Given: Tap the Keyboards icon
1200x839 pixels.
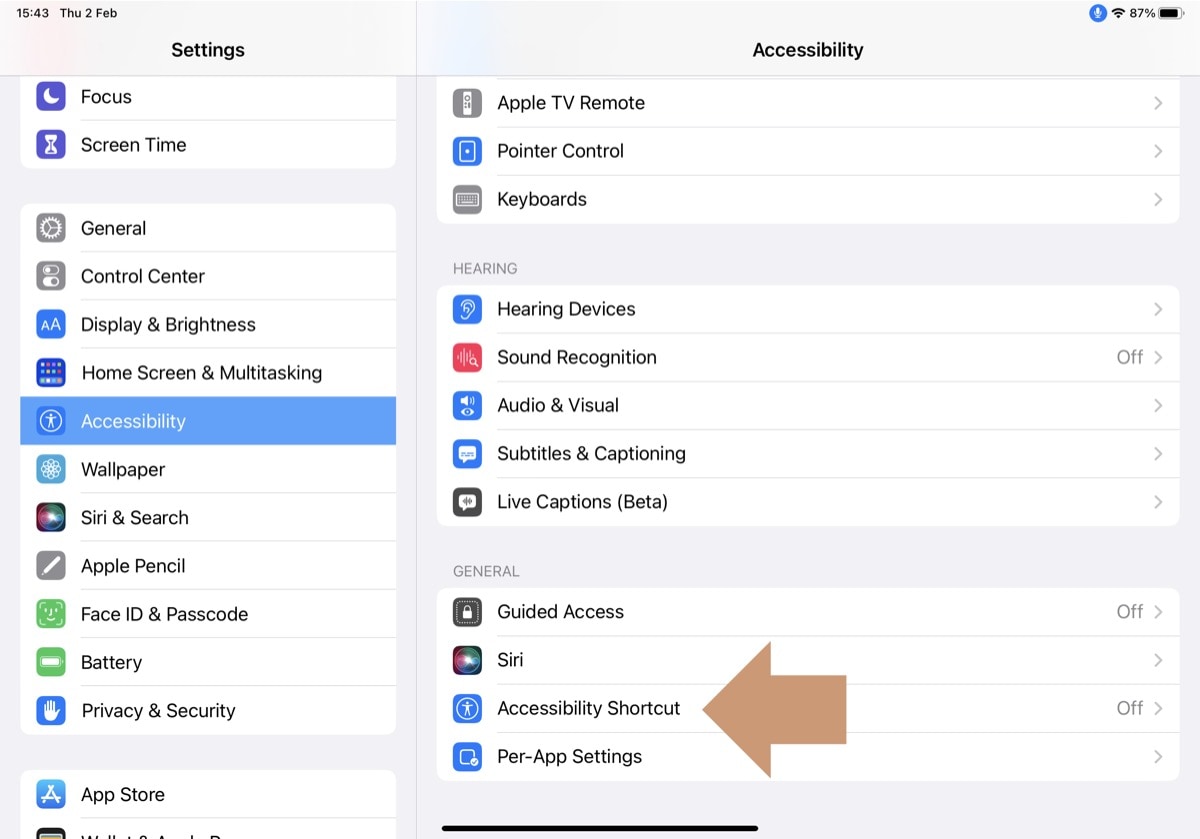Looking at the screenshot, I should [x=467, y=199].
